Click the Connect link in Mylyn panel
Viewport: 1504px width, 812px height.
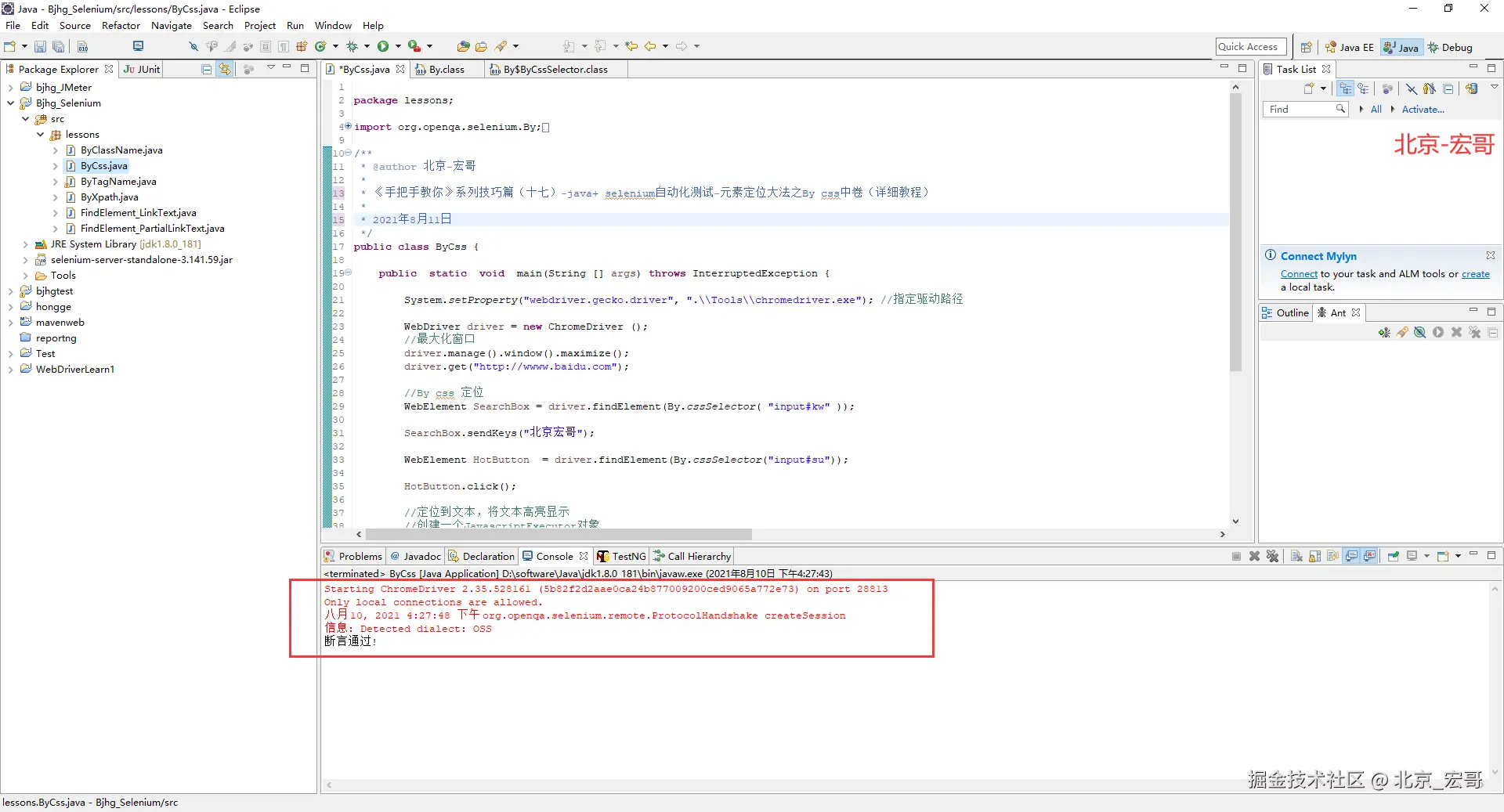pos(1299,274)
